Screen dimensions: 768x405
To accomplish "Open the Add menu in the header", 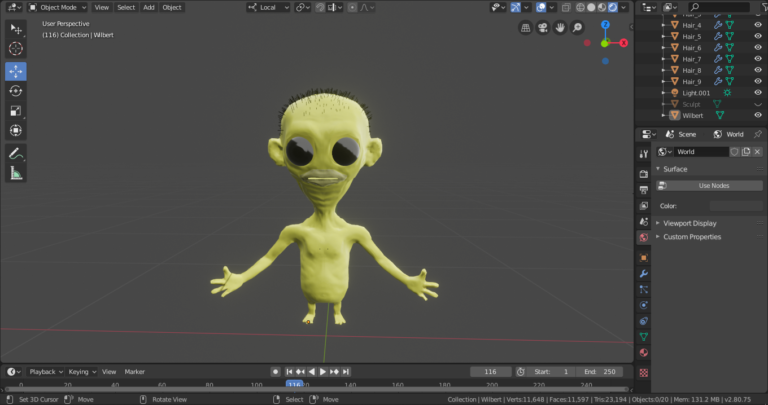I will (x=148, y=7).
